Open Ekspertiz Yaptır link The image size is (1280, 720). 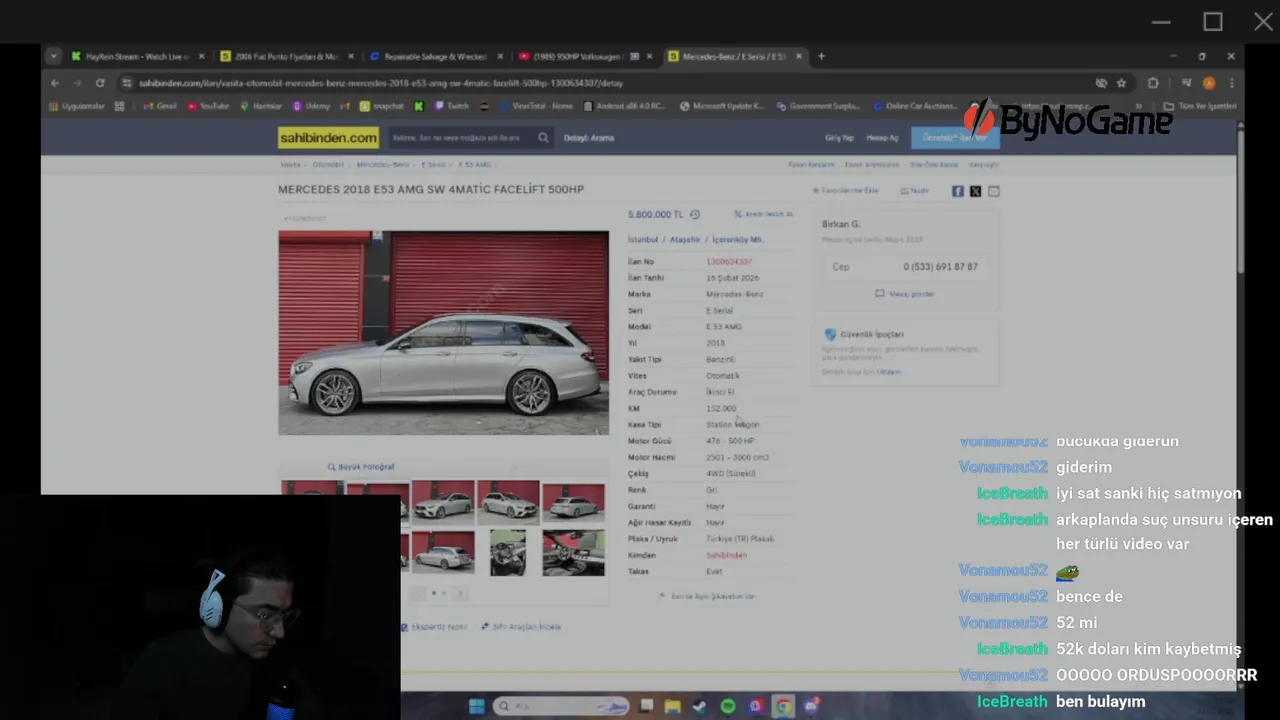[x=434, y=627]
